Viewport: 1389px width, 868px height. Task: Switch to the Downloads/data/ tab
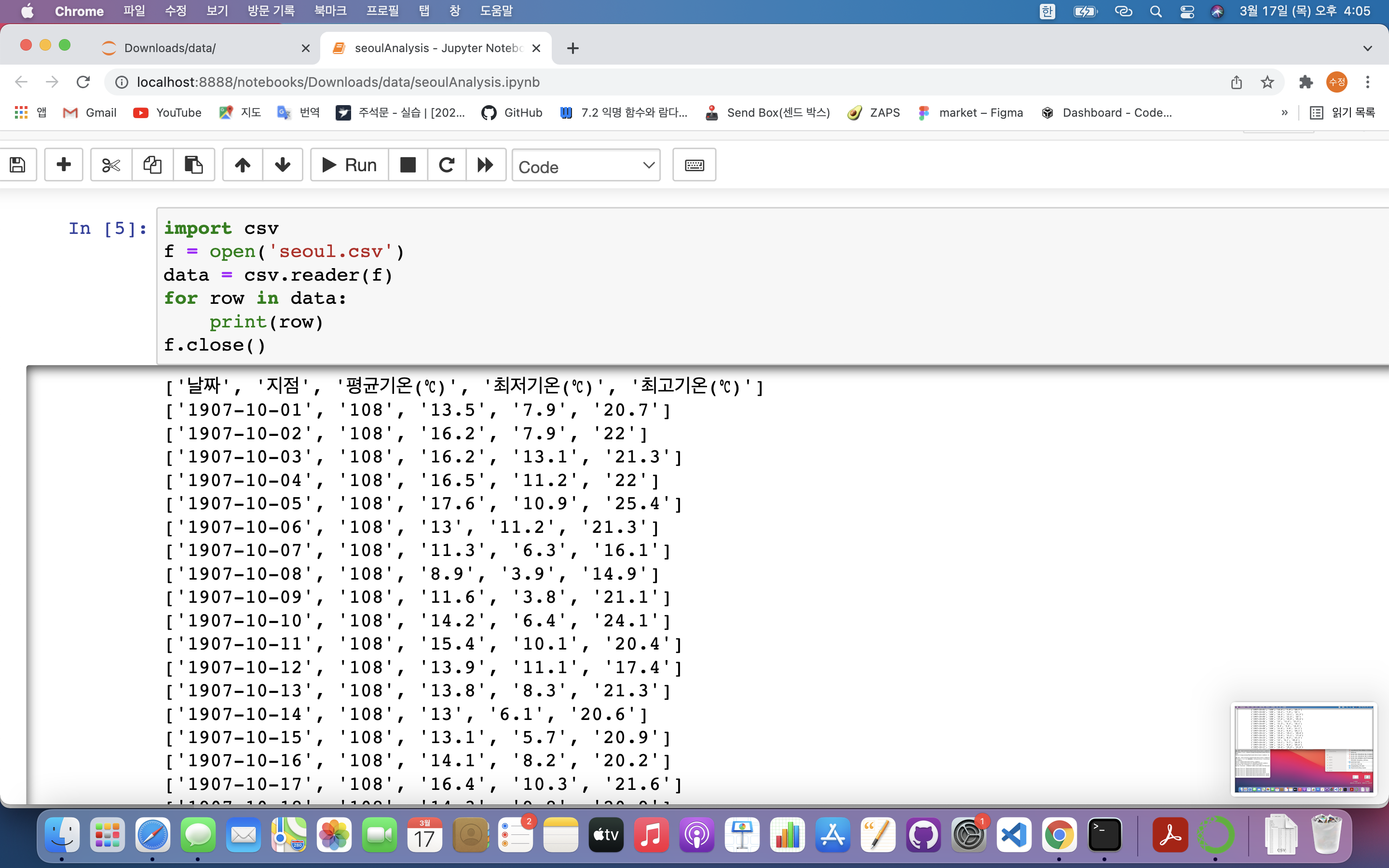(x=170, y=48)
